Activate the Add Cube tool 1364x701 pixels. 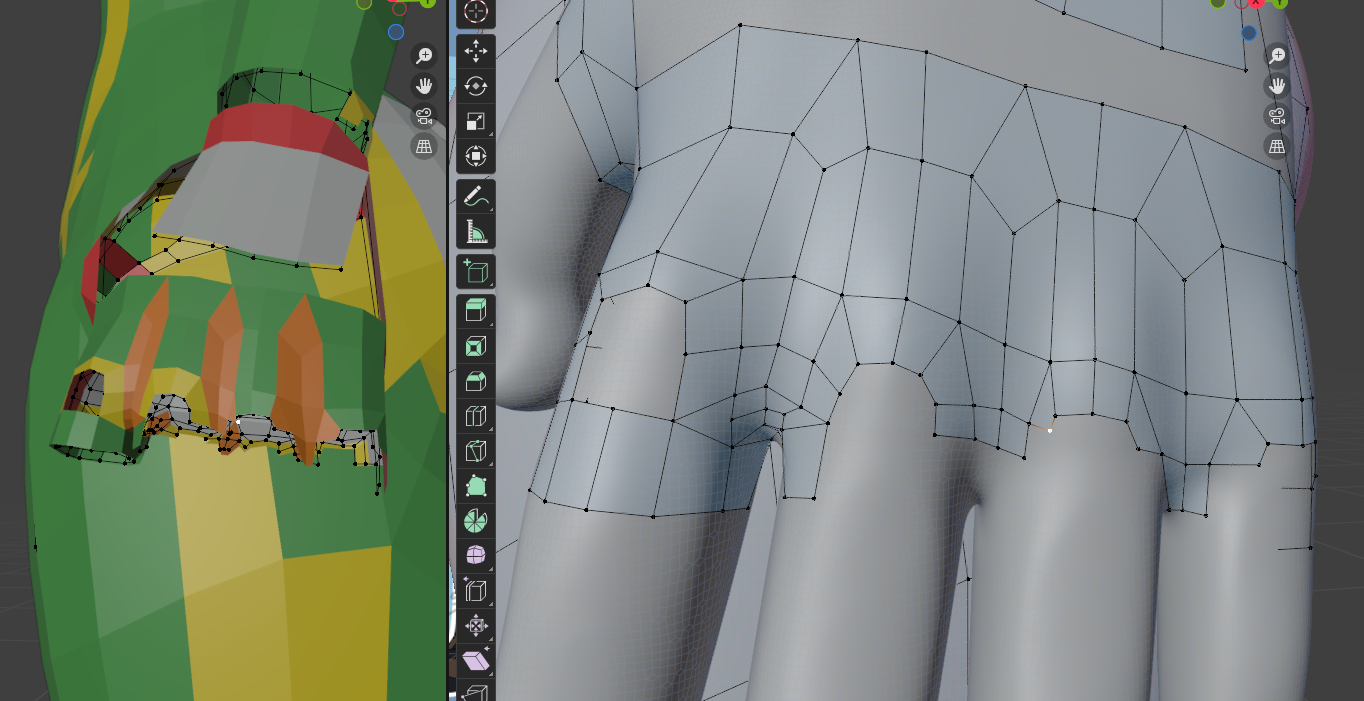tap(476, 271)
